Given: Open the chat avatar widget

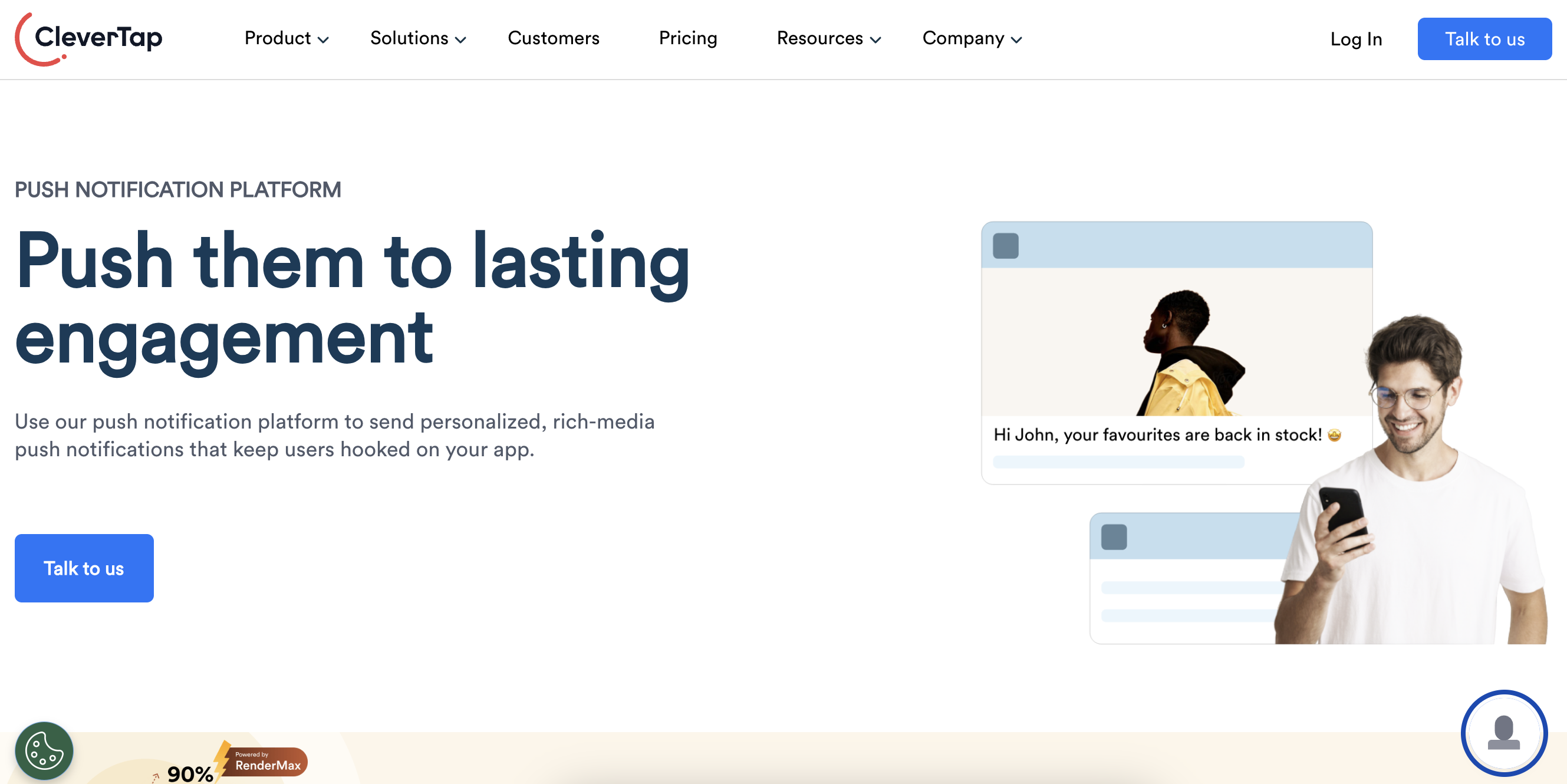Looking at the screenshot, I should coord(1503,732).
